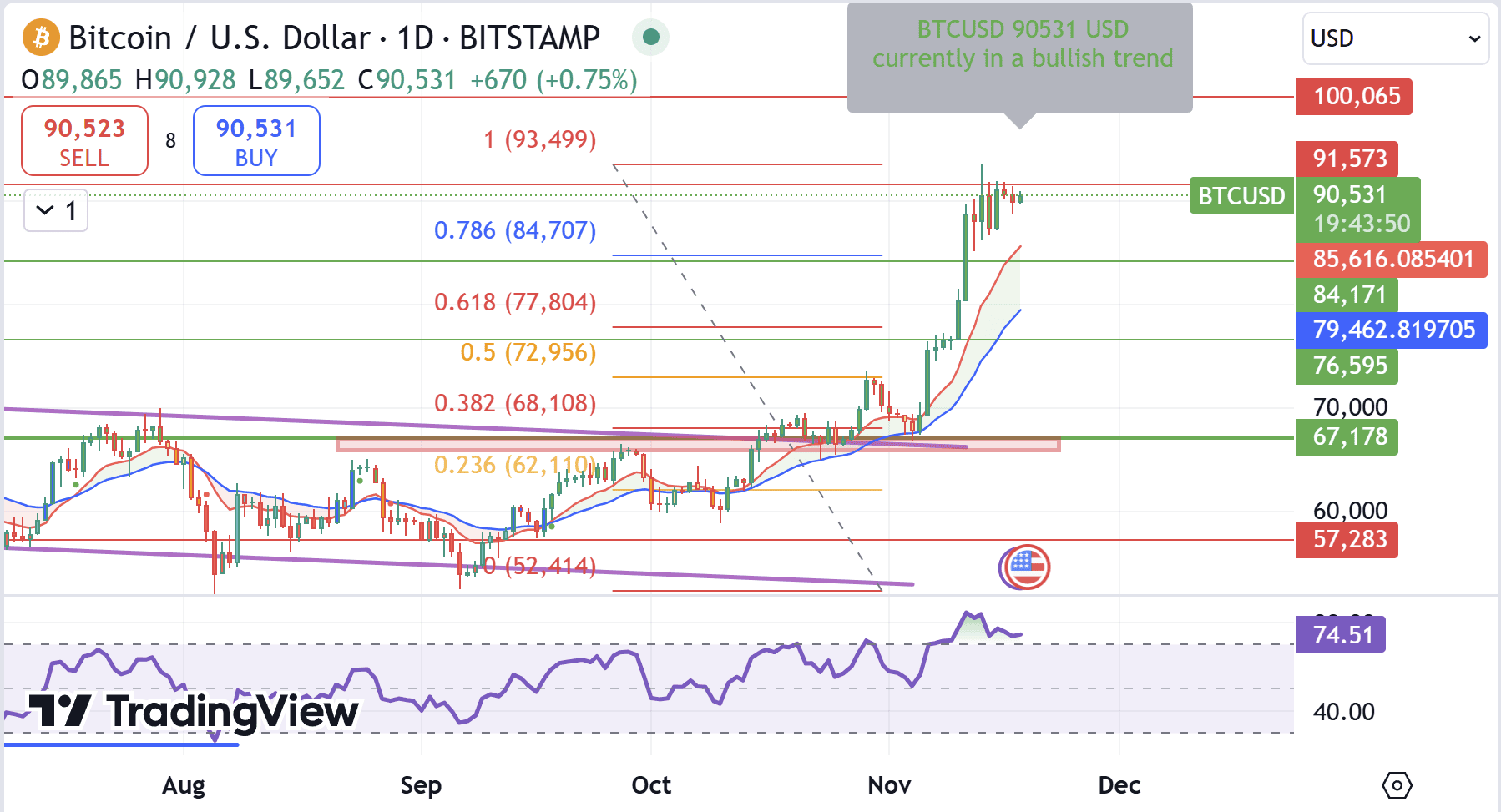The width and height of the screenshot is (1501, 812).
Task: Click the low value L89,652
Action: [296, 81]
